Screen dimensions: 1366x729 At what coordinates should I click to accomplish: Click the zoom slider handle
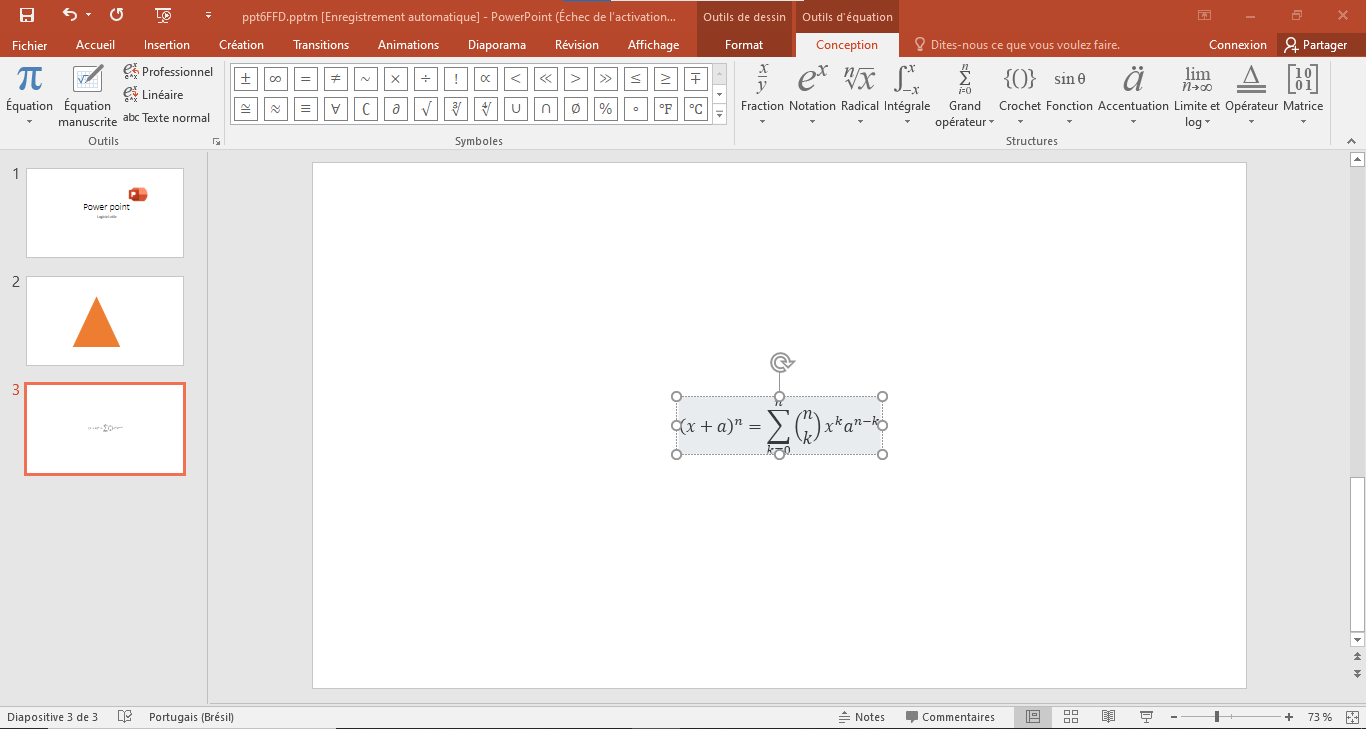pos(1216,717)
